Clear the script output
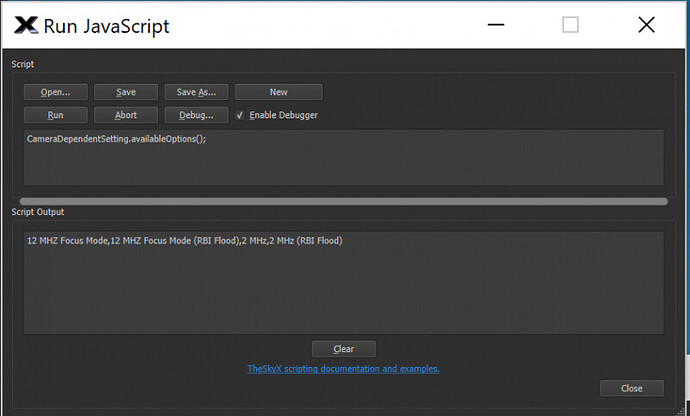Image resolution: width=690 pixels, height=416 pixels. [x=344, y=349]
